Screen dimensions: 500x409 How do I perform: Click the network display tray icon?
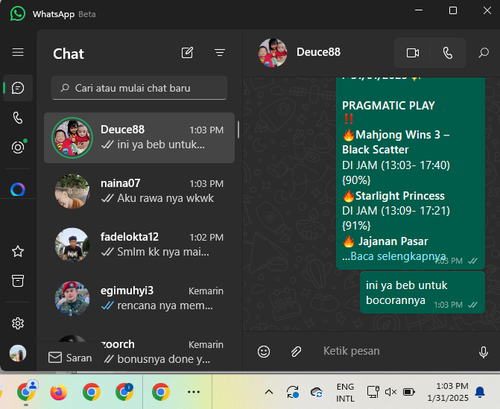point(373,392)
